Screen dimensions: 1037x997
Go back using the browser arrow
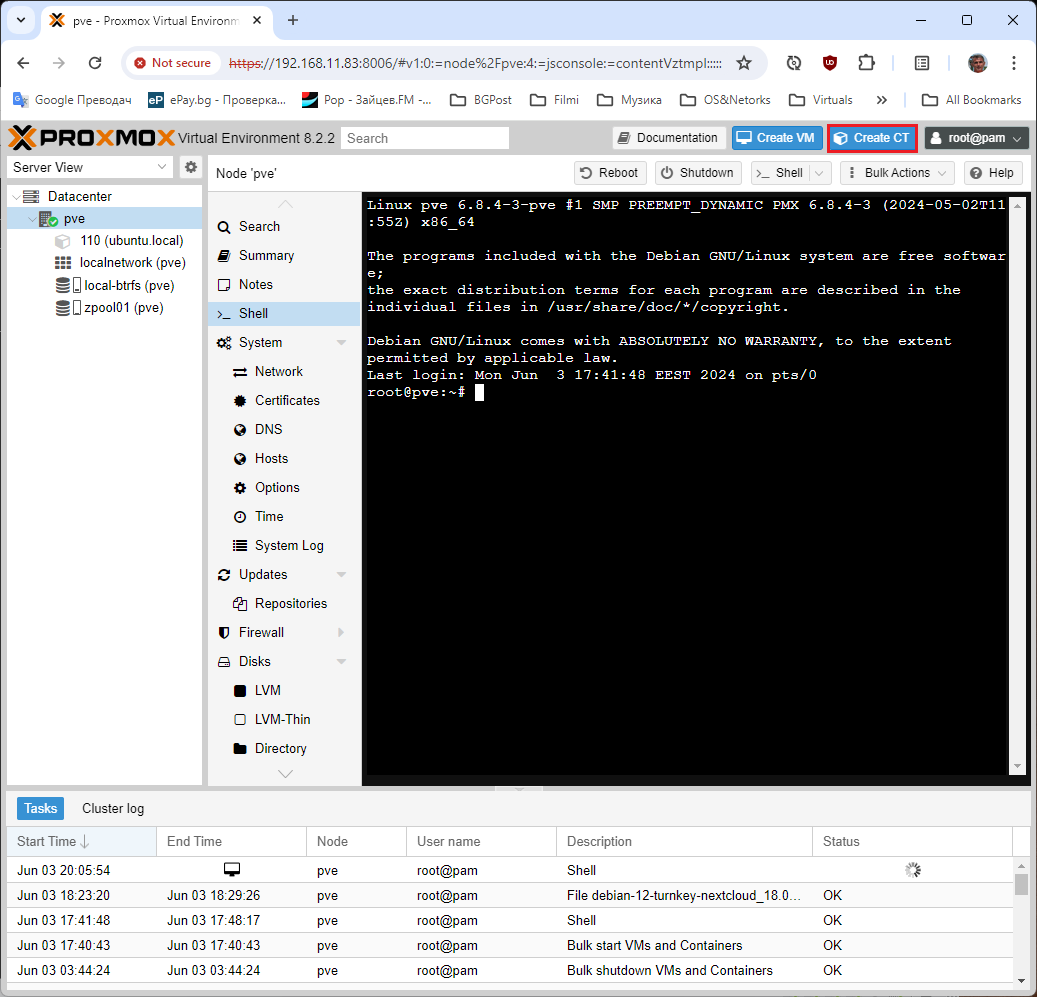pyautogui.click(x=23, y=63)
